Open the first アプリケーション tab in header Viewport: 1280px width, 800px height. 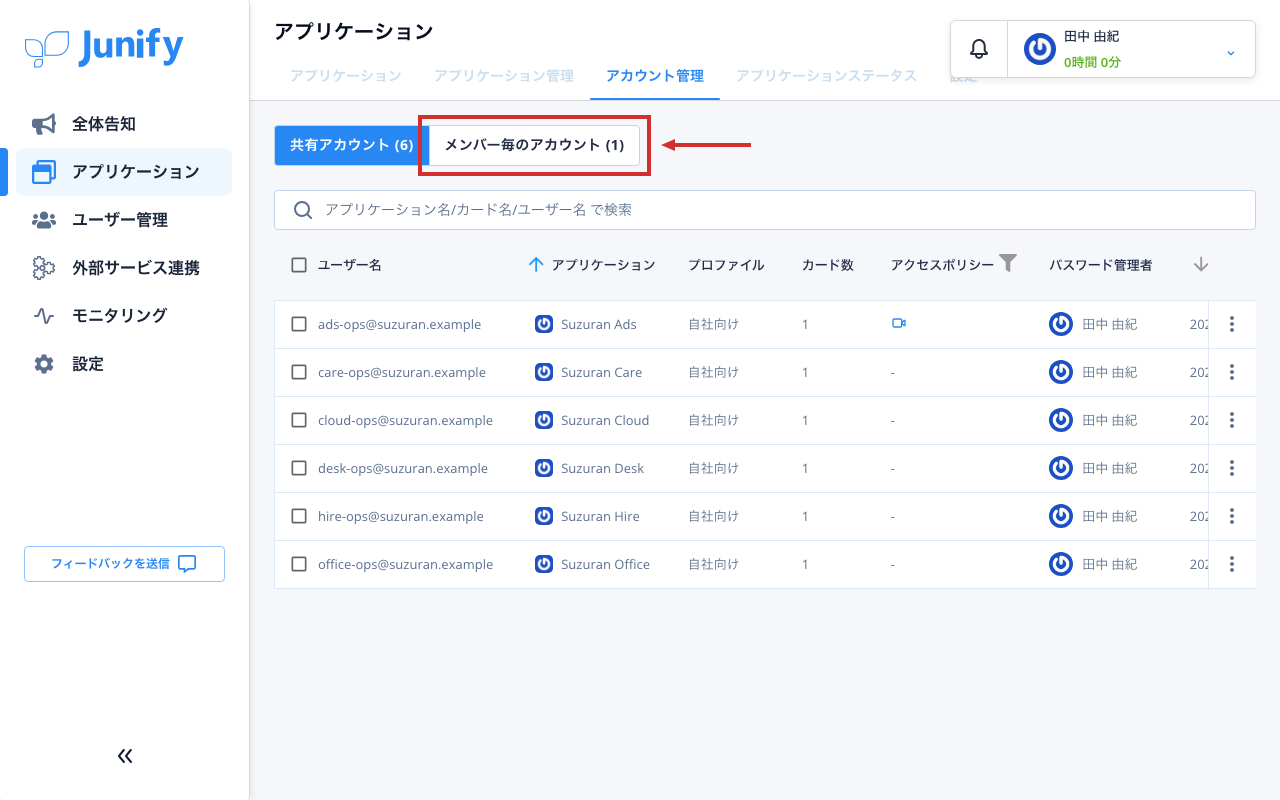tap(346, 76)
